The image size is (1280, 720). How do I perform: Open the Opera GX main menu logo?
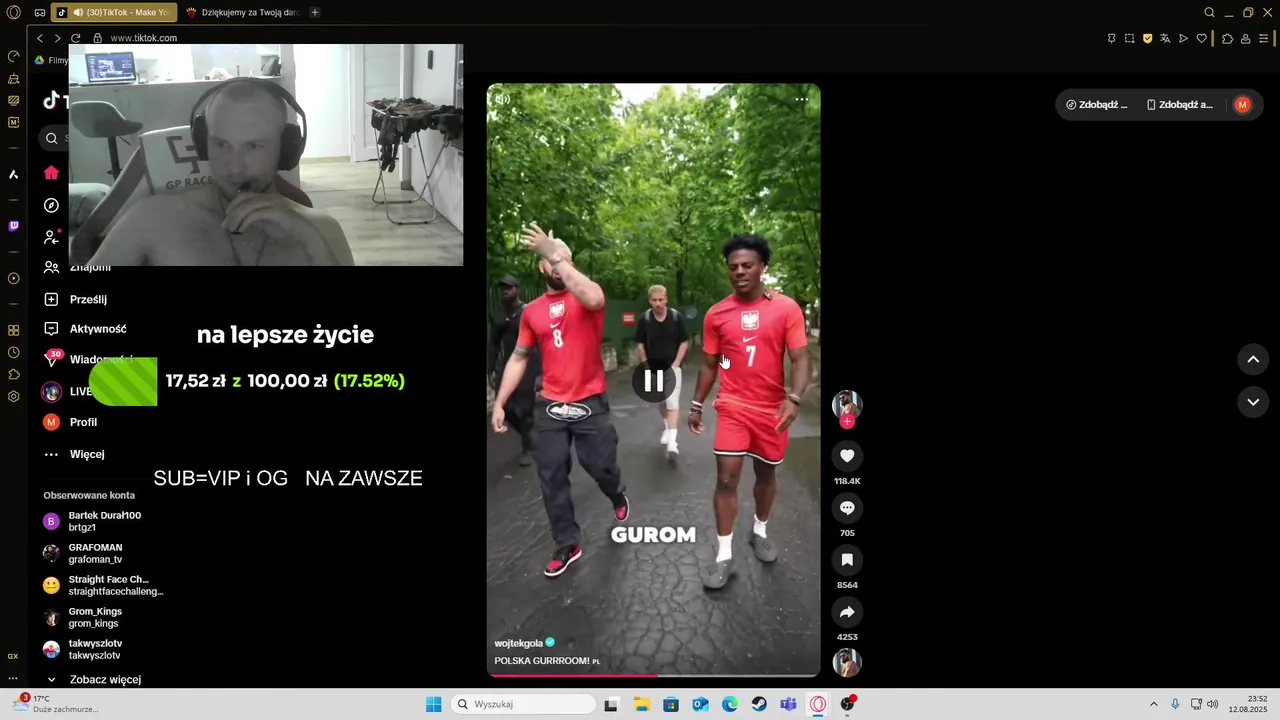pyautogui.click(x=14, y=13)
